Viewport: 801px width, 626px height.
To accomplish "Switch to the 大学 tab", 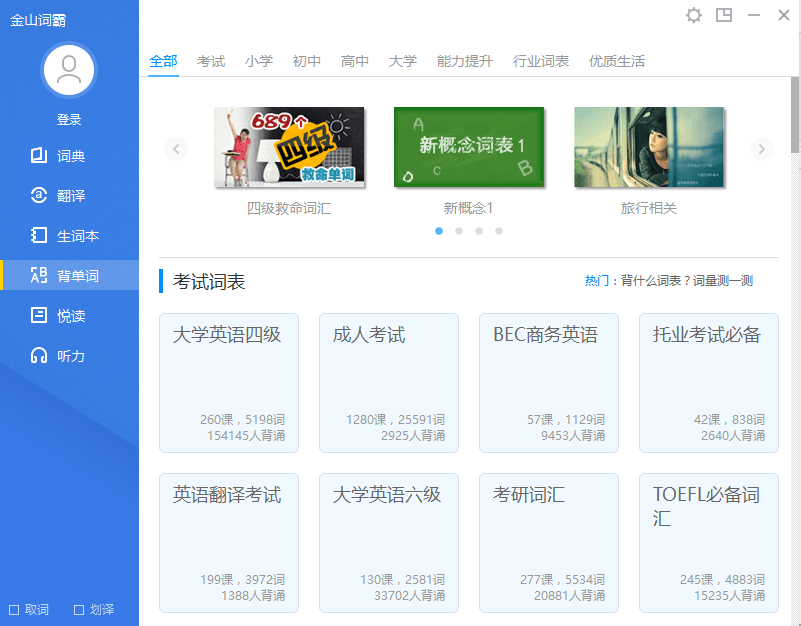I will pyautogui.click(x=403, y=61).
